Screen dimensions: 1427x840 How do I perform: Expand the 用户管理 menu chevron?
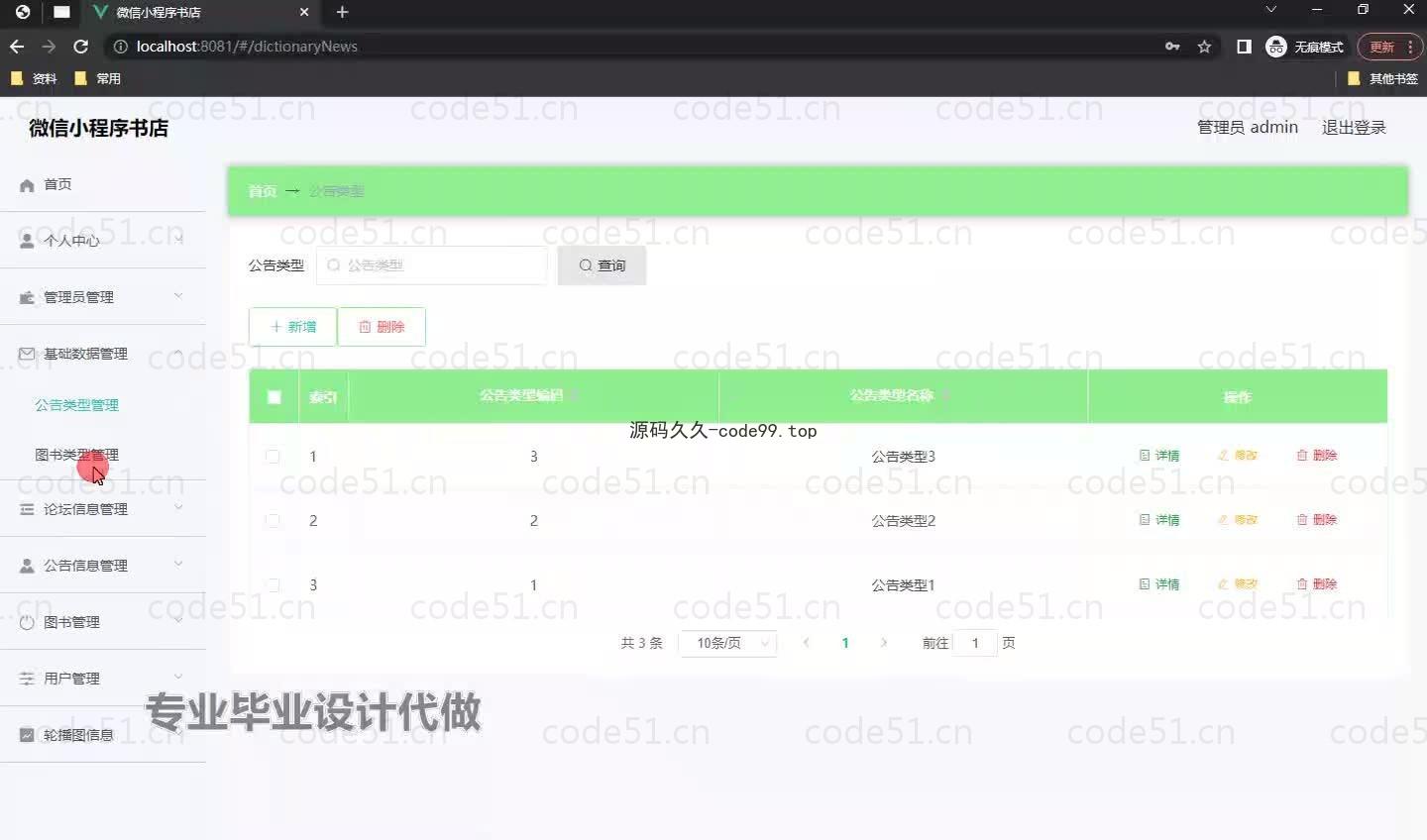178,677
